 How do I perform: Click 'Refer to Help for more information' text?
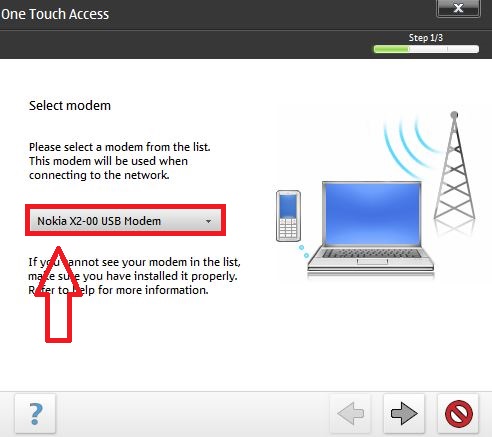tap(118, 290)
